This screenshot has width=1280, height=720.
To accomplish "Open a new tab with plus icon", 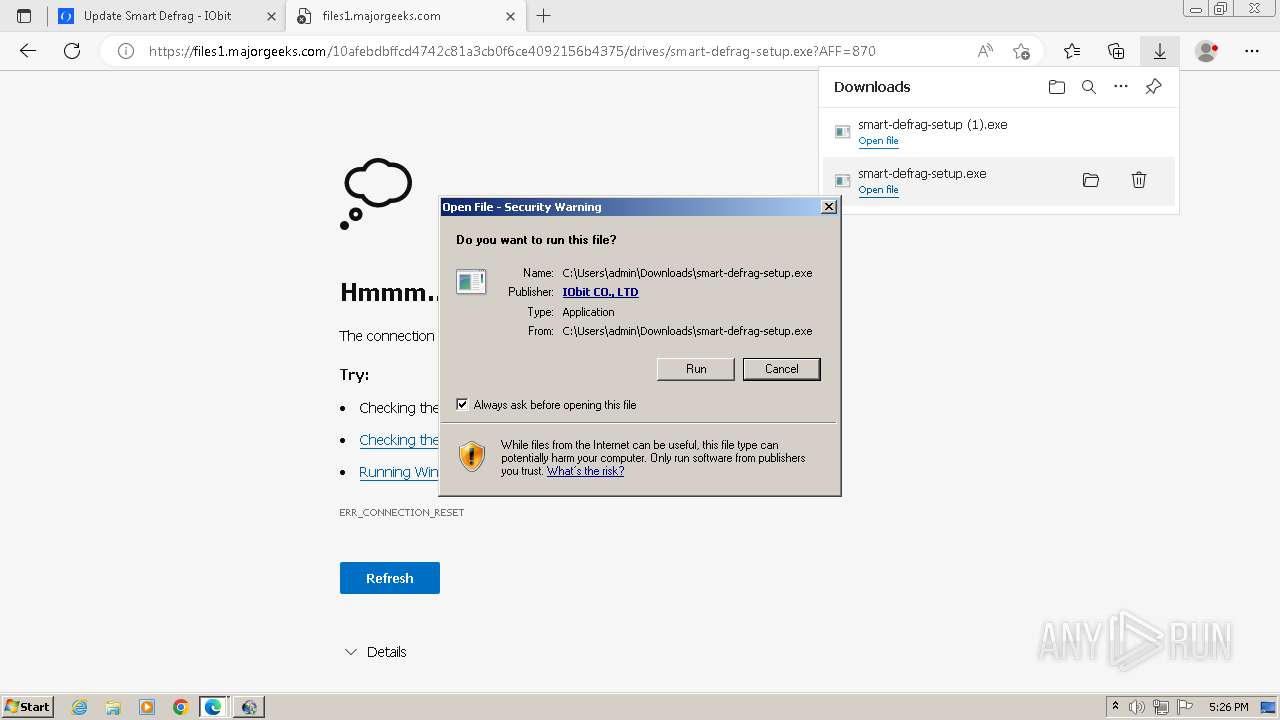I will point(544,16).
